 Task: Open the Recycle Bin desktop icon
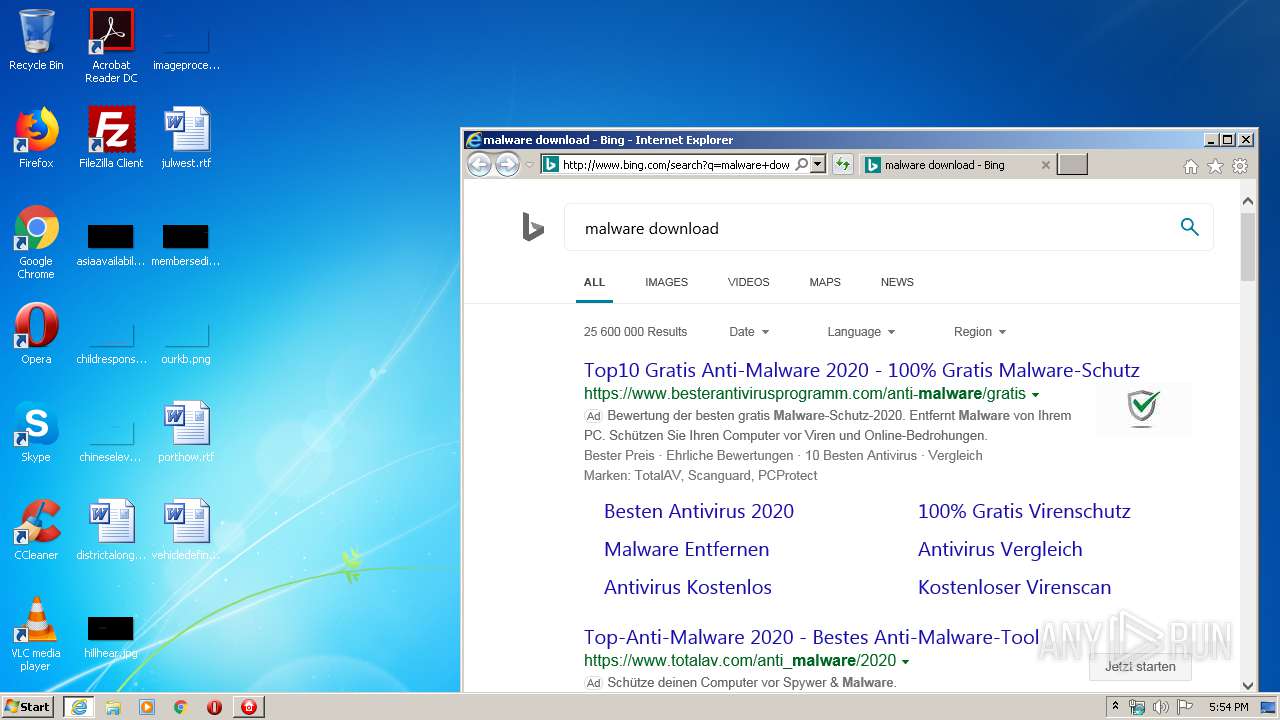36,40
